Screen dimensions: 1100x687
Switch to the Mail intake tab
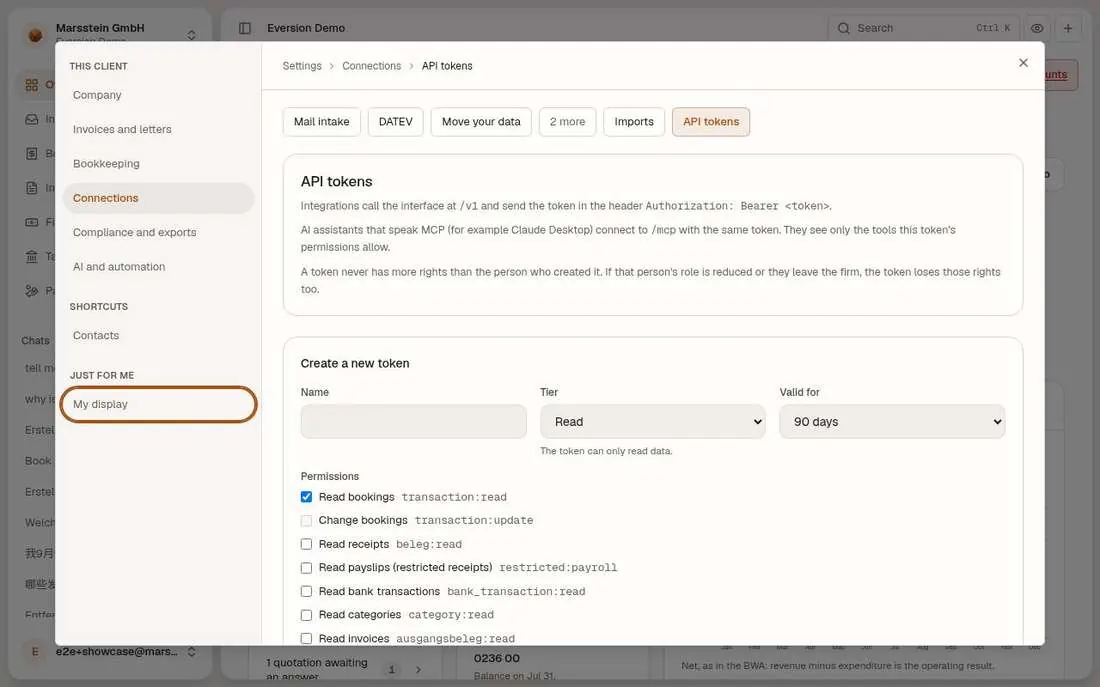coord(321,121)
